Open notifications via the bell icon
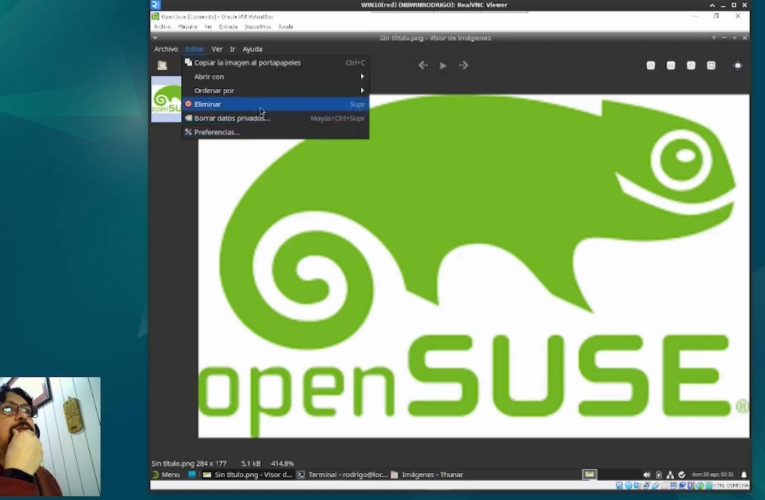This screenshot has height=500, width=765. tap(744, 475)
